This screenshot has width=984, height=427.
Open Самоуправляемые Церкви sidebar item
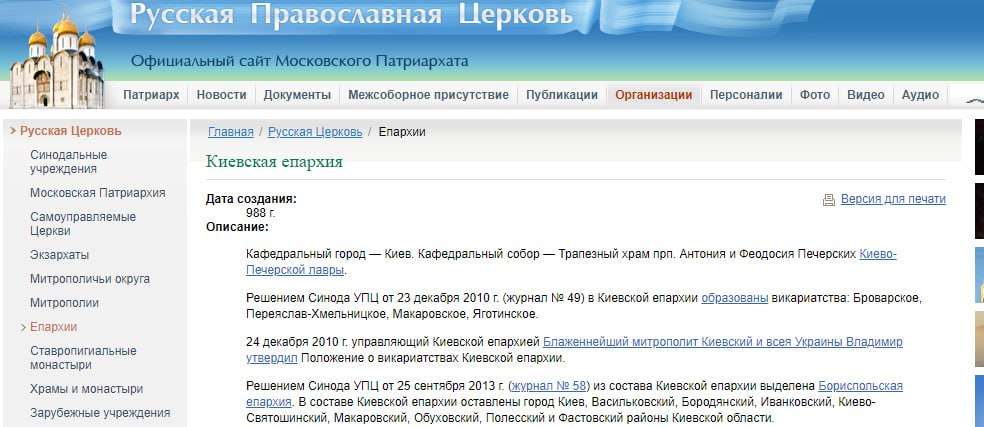tap(83, 224)
